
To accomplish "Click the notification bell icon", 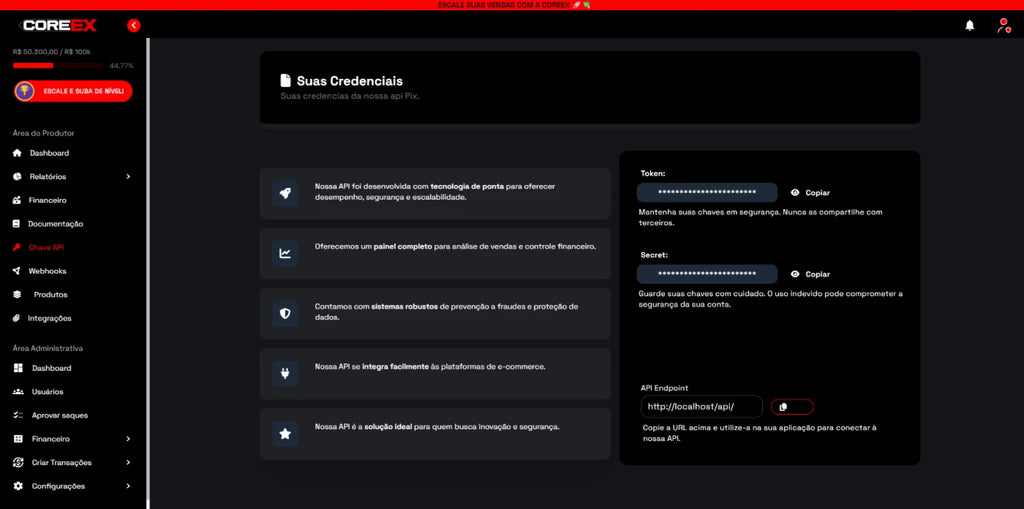I will click(x=969, y=25).
